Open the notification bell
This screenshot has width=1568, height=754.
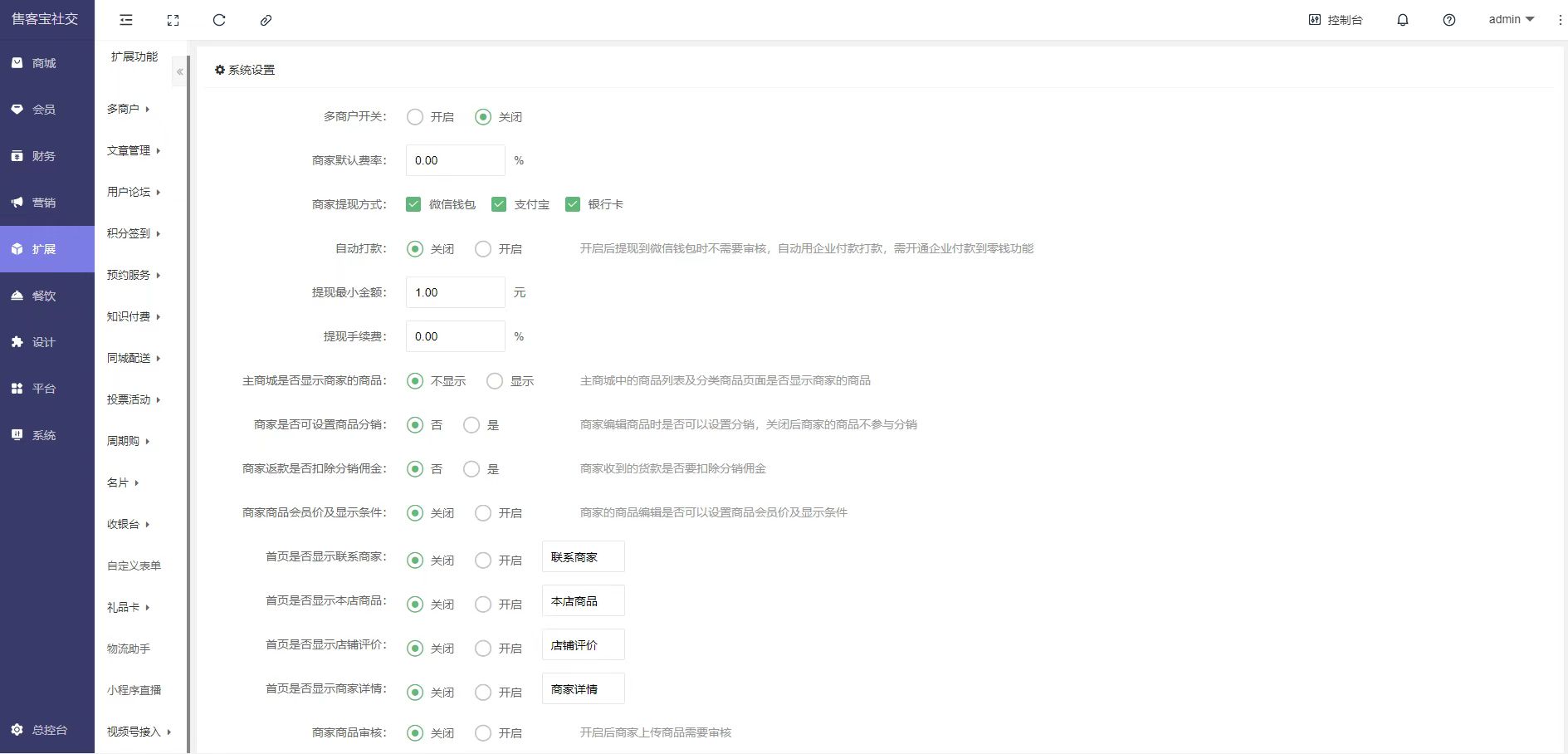(x=1403, y=20)
